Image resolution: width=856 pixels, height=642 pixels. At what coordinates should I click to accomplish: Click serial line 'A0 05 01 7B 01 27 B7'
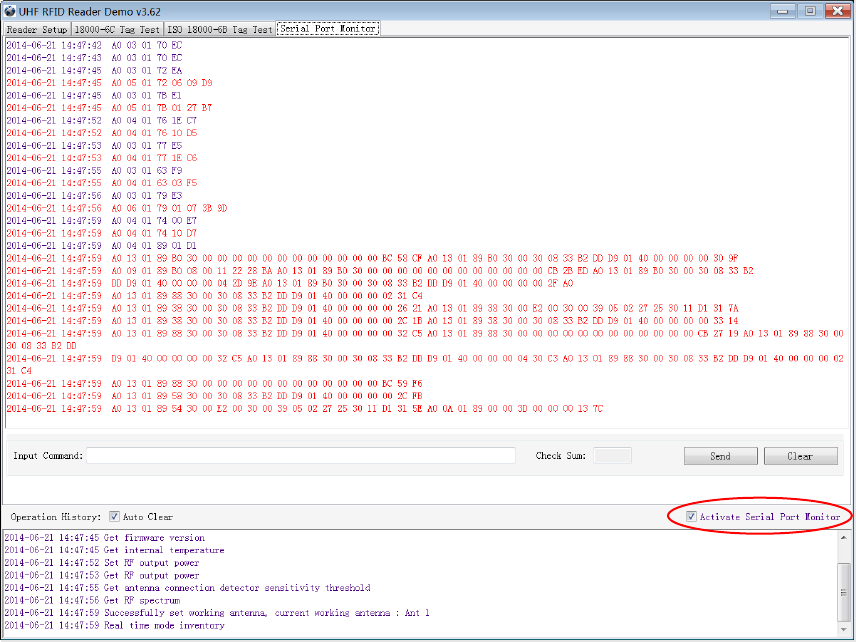click(x=109, y=108)
